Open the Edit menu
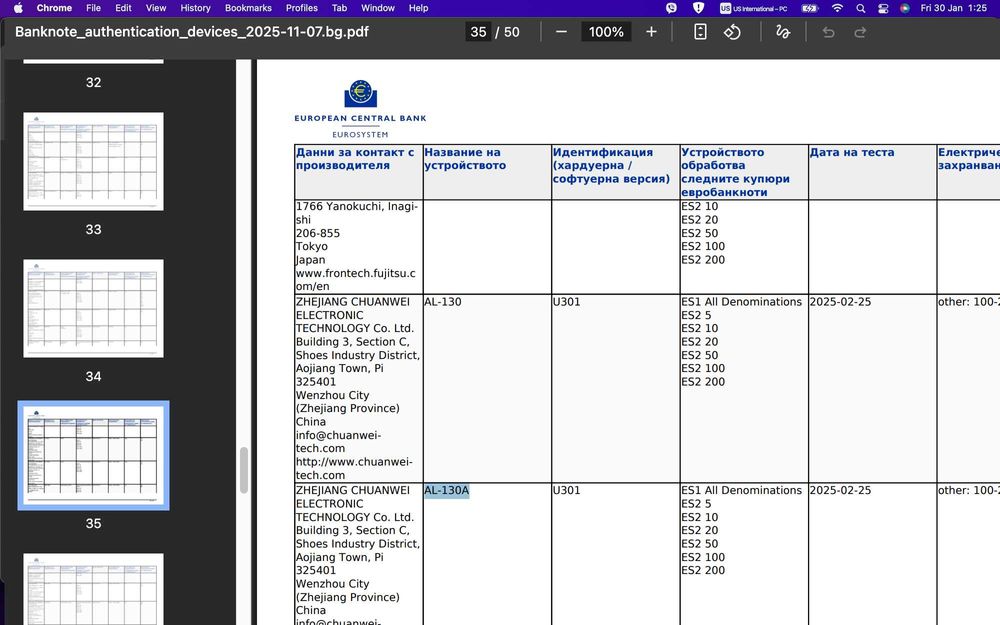Viewport: 1000px width, 625px height. pyautogui.click(x=123, y=8)
